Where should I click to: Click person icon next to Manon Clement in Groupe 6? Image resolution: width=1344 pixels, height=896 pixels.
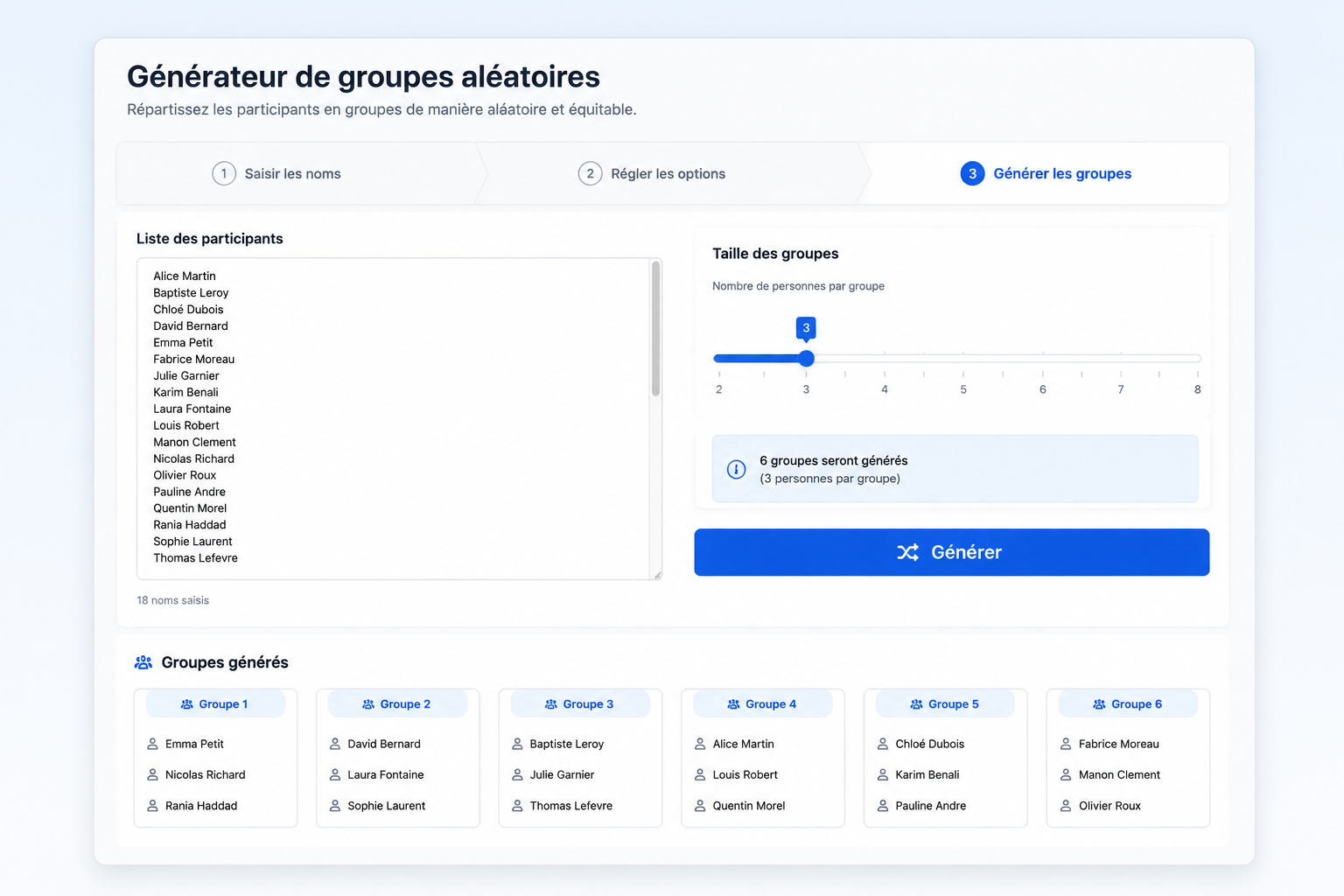point(1066,774)
